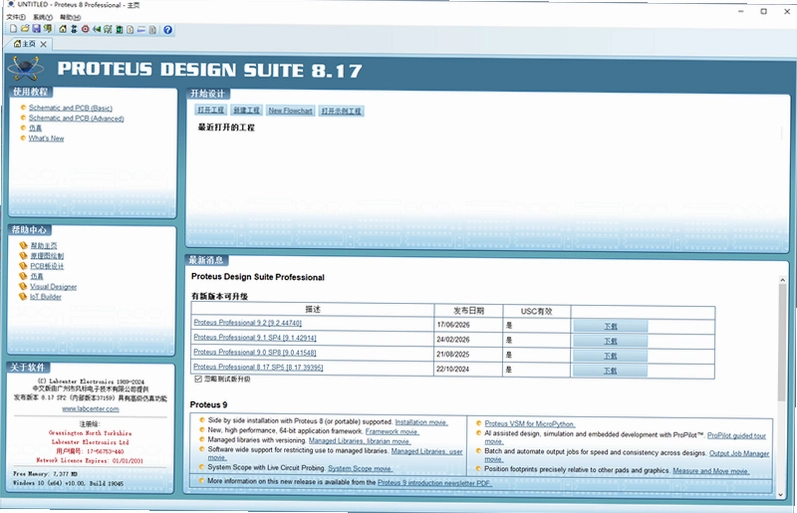Open the Installation movie link
Viewport: 797px width, 513px height.
coord(421,422)
